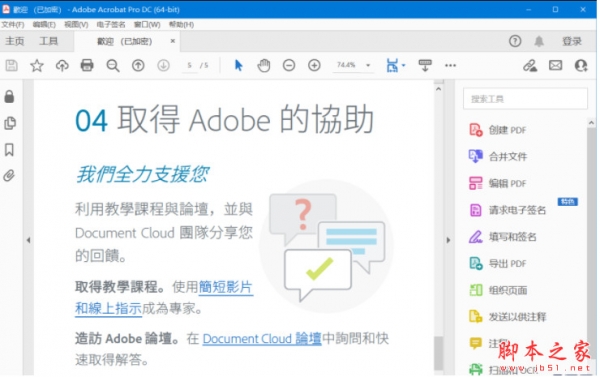Viewport: 600px width, 377px height.
Task: Collapse the right tools pane arrow
Action: 448,240
